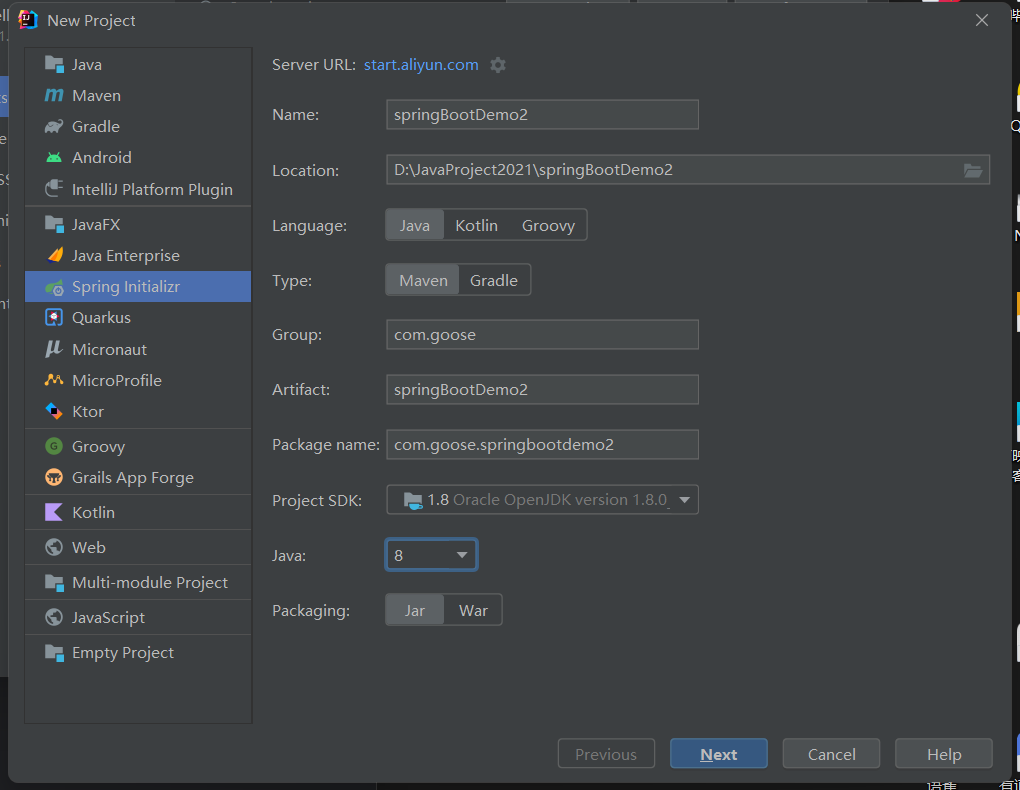Set language to Groovy
Viewport: 1020px width, 790px height.
[548, 225]
